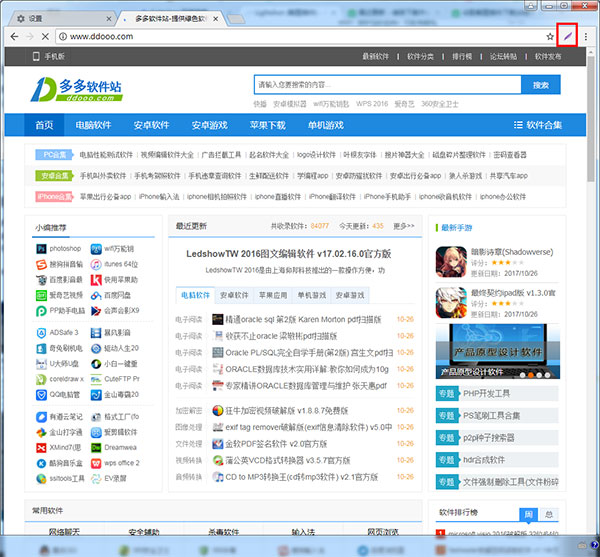Click the 手机版 phone icon in the top bar
This screenshot has height=557, width=600.
pos(36,57)
